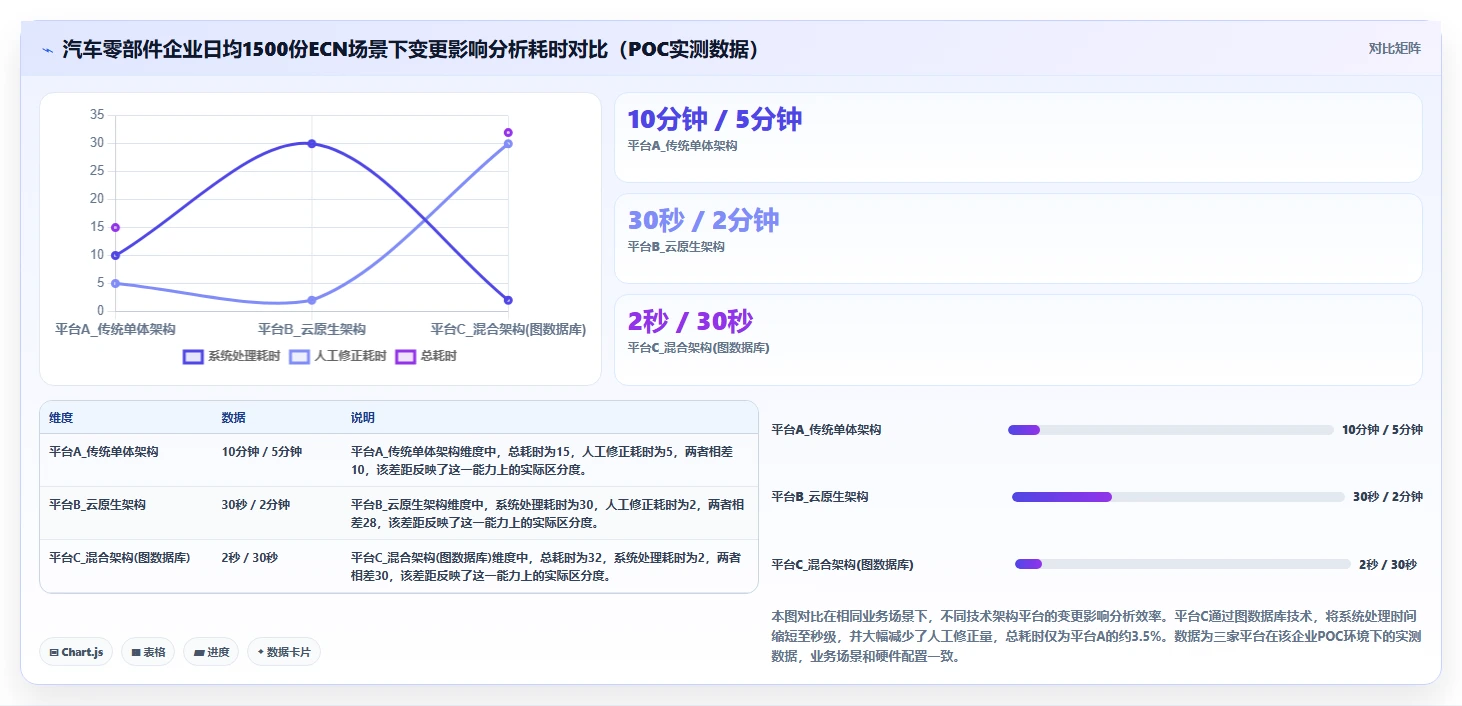Click the 对比矩阵 label in header
The width and height of the screenshot is (1462, 706).
1394,48
